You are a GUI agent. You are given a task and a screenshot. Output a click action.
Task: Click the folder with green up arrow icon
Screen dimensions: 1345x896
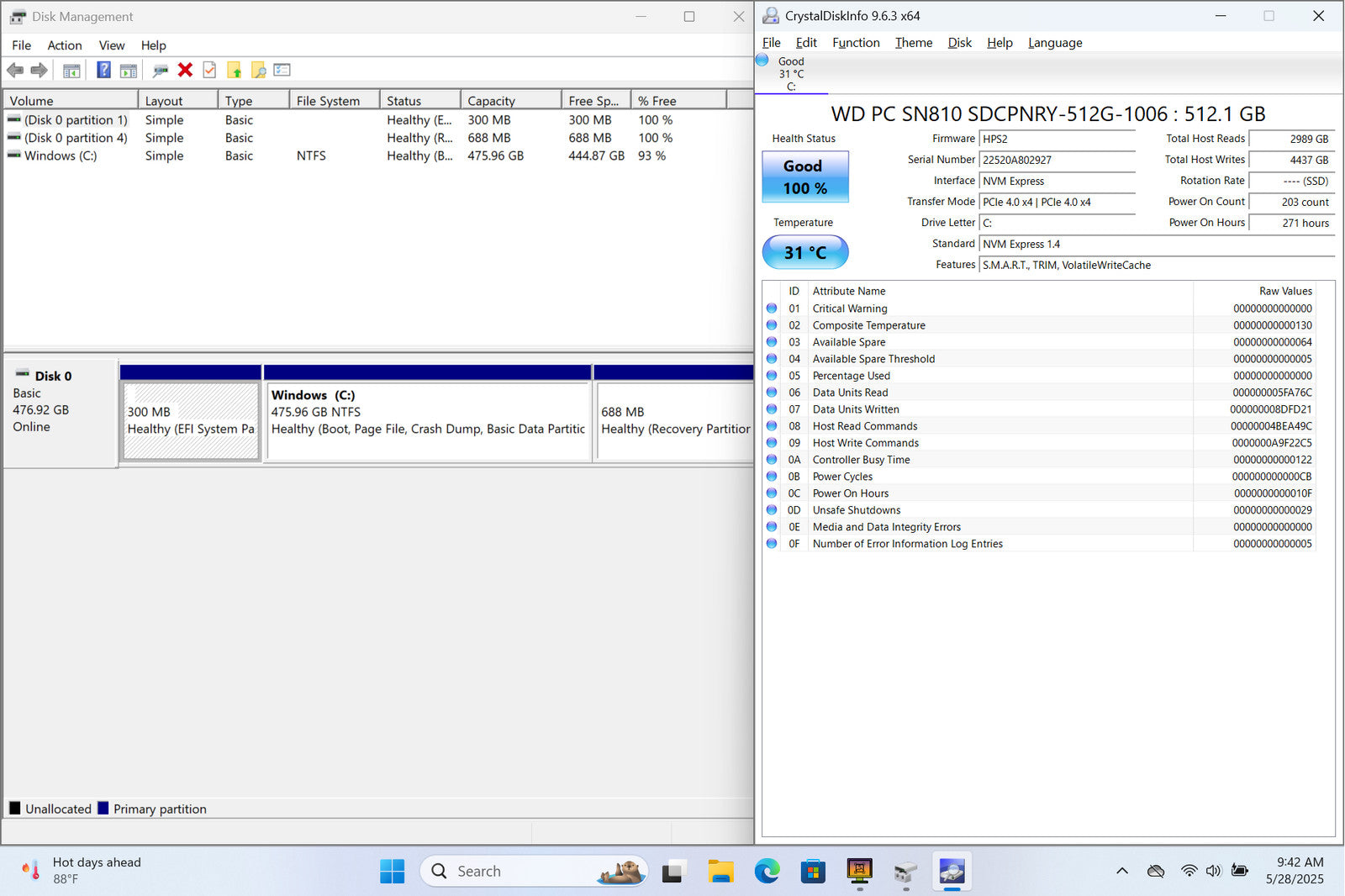(234, 71)
